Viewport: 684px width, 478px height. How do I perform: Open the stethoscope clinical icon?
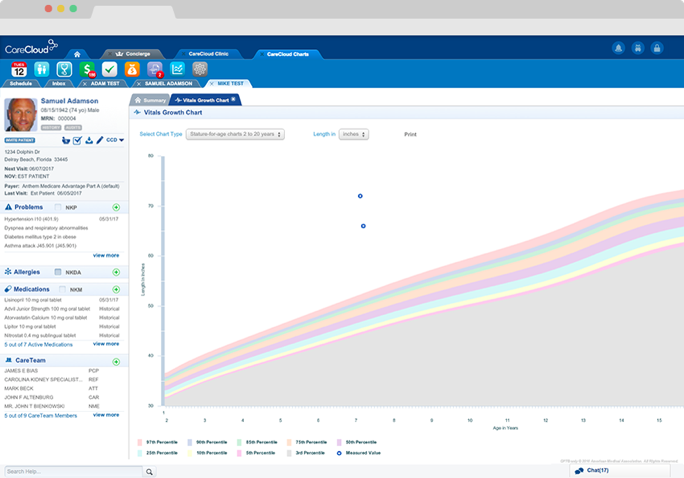64,69
